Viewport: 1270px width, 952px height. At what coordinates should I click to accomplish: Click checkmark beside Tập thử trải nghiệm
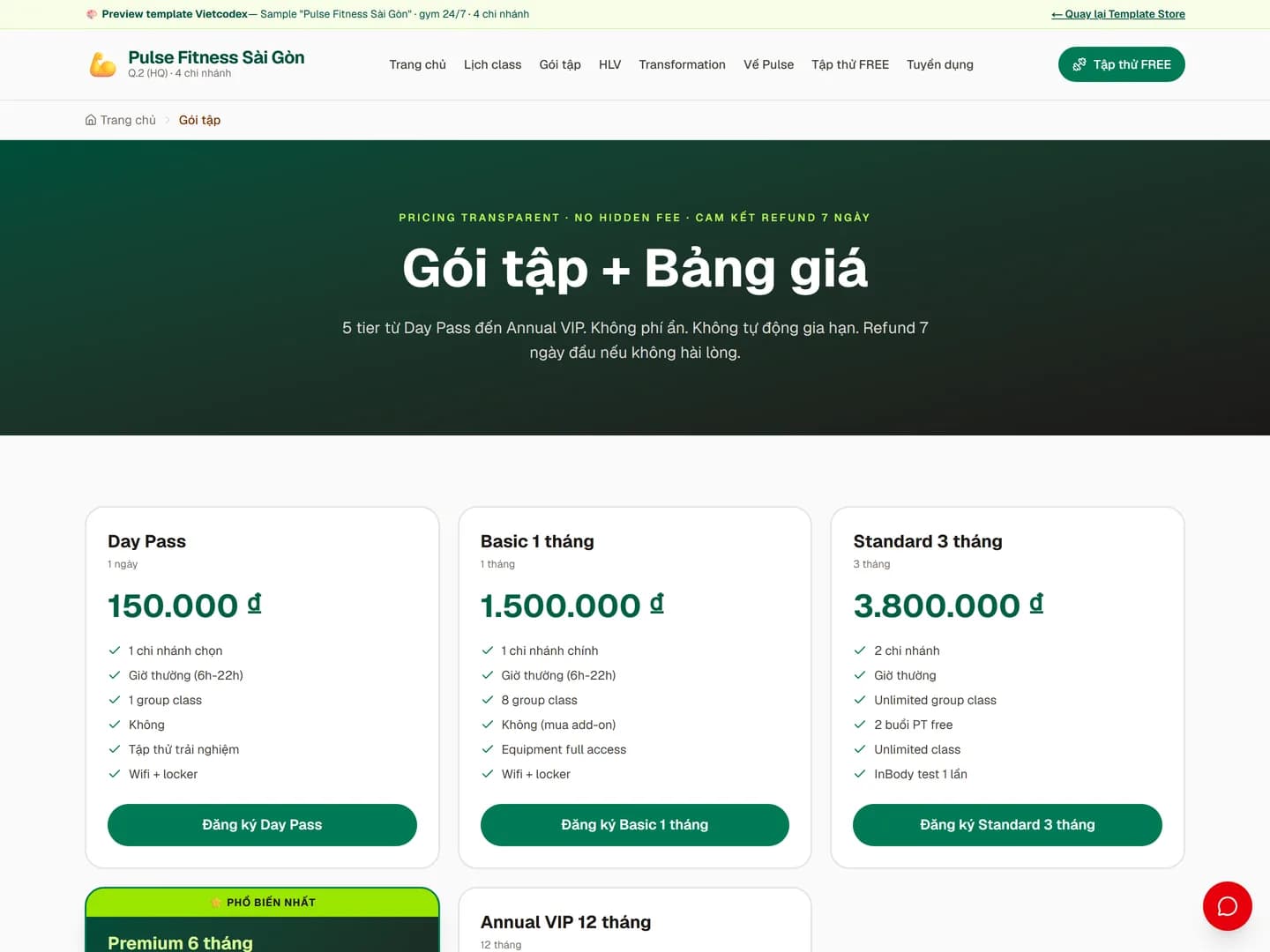115,749
